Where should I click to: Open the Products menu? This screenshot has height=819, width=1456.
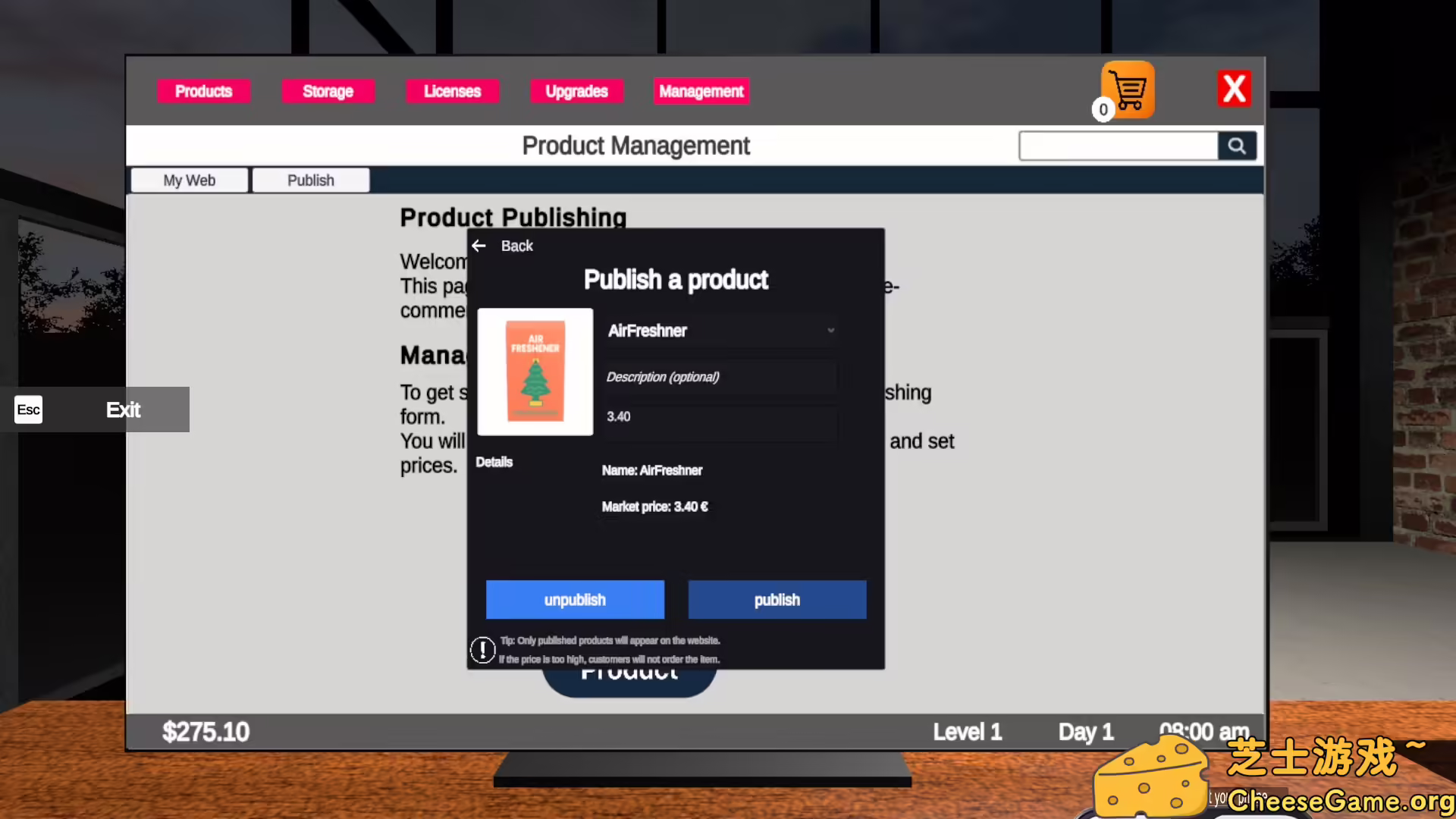[203, 91]
